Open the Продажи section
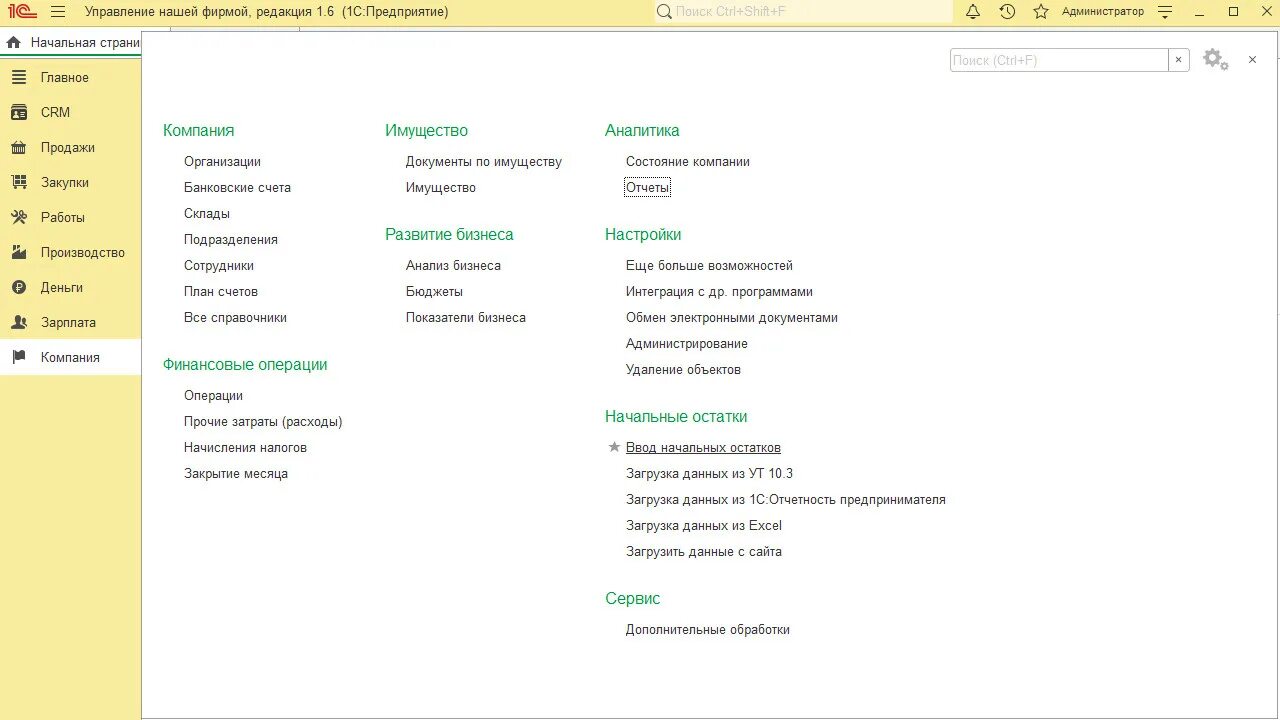The width and height of the screenshot is (1280, 720). pos(70,147)
